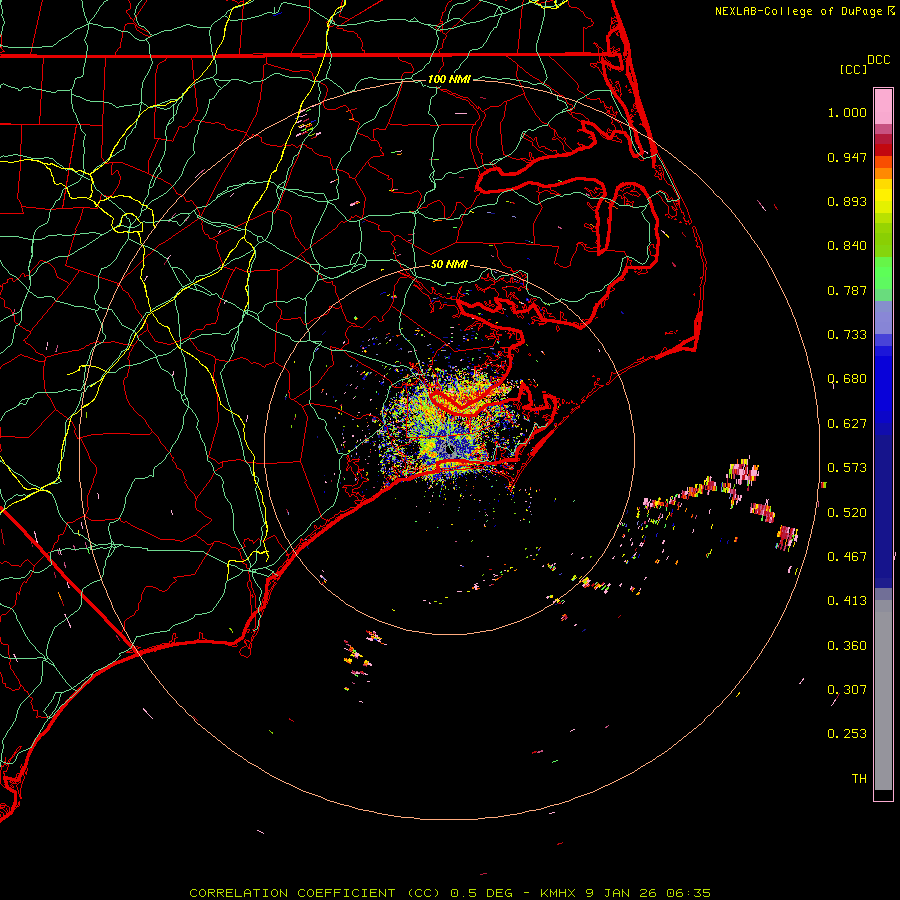Viewport: 900px width, 900px height.
Task: Click the DCC product label
Action: tap(879, 60)
